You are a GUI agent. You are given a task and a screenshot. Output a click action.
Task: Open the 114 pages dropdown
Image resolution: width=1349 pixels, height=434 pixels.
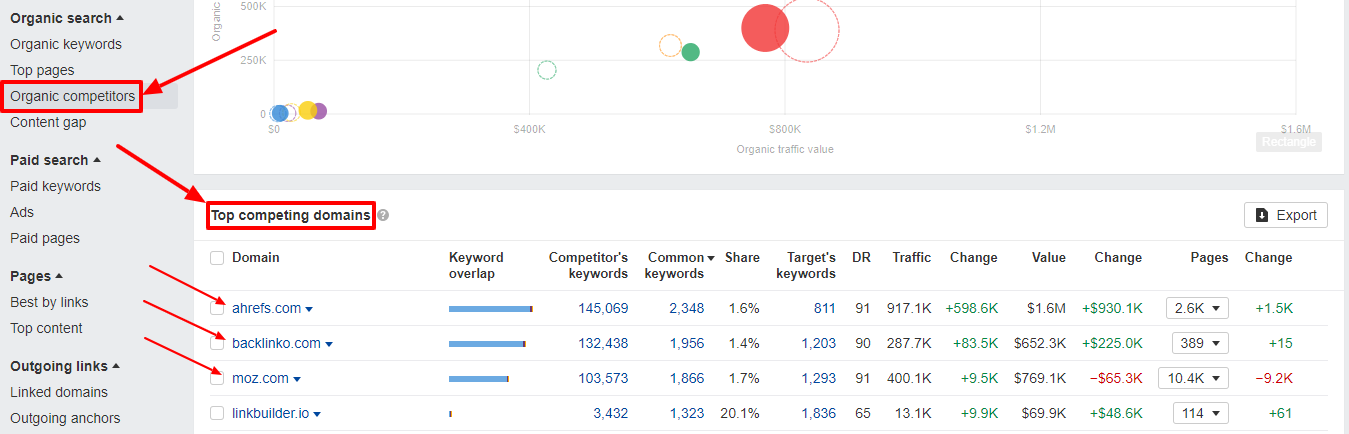coord(1200,413)
